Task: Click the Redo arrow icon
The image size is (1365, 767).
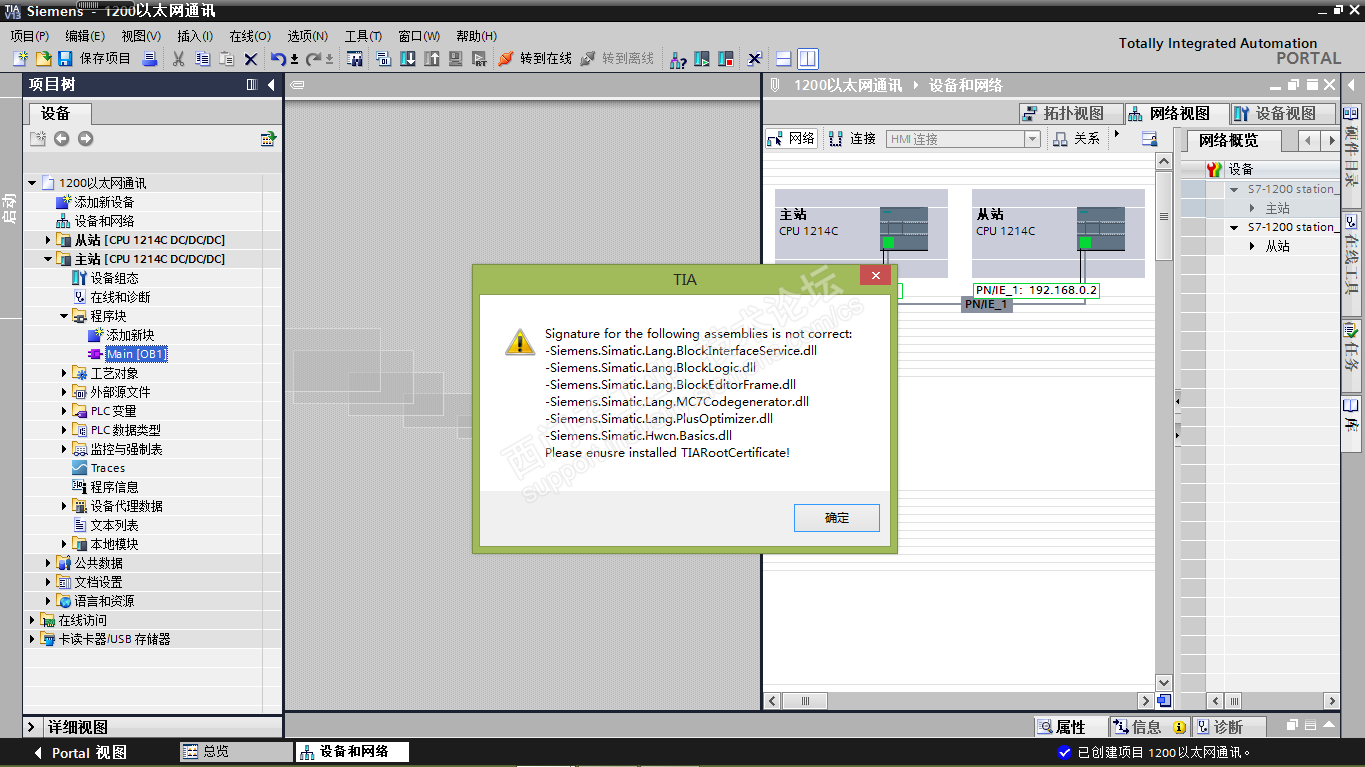Action: [314, 59]
